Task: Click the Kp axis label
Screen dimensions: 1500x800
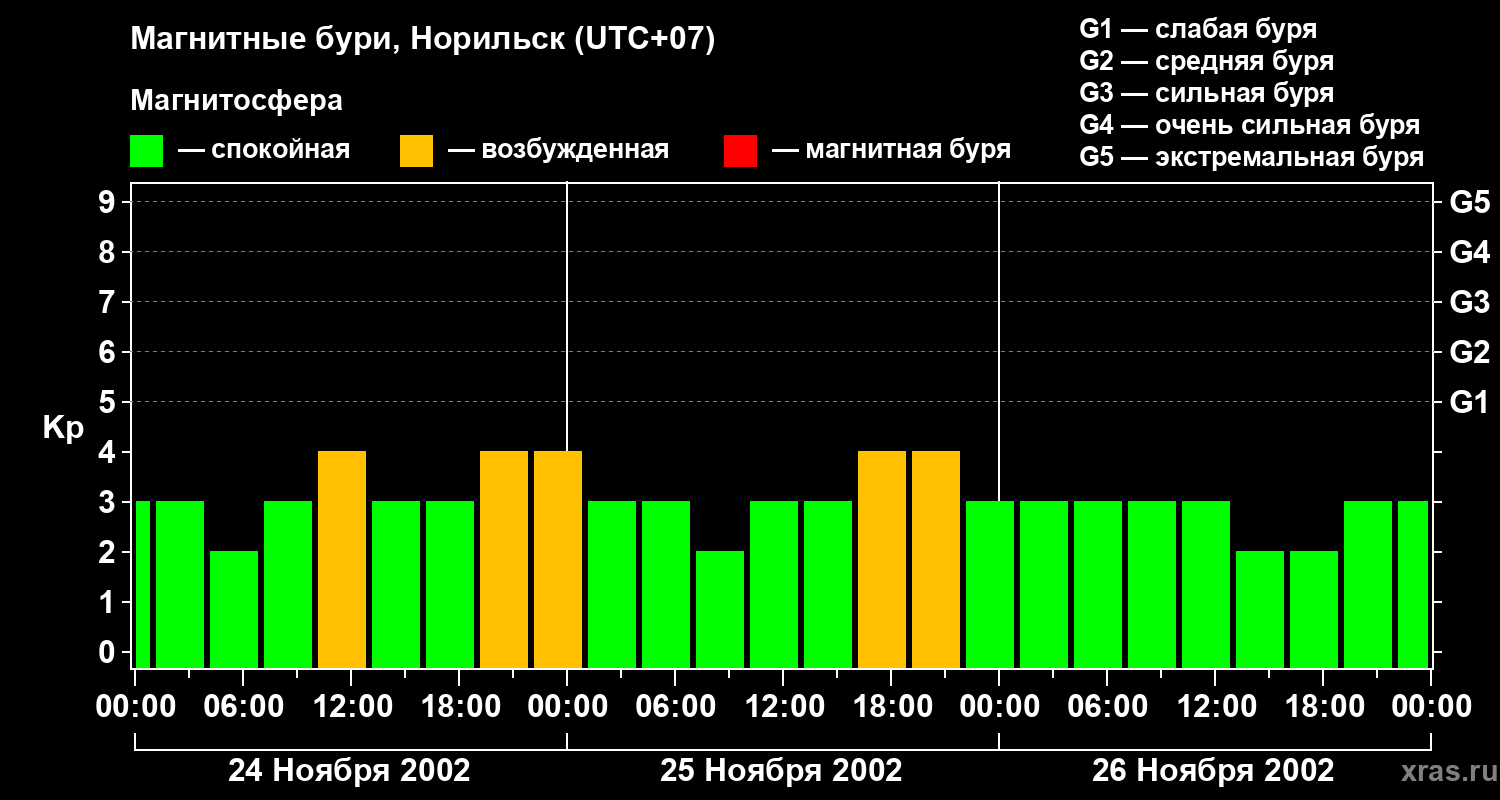Action: point(64,428)
